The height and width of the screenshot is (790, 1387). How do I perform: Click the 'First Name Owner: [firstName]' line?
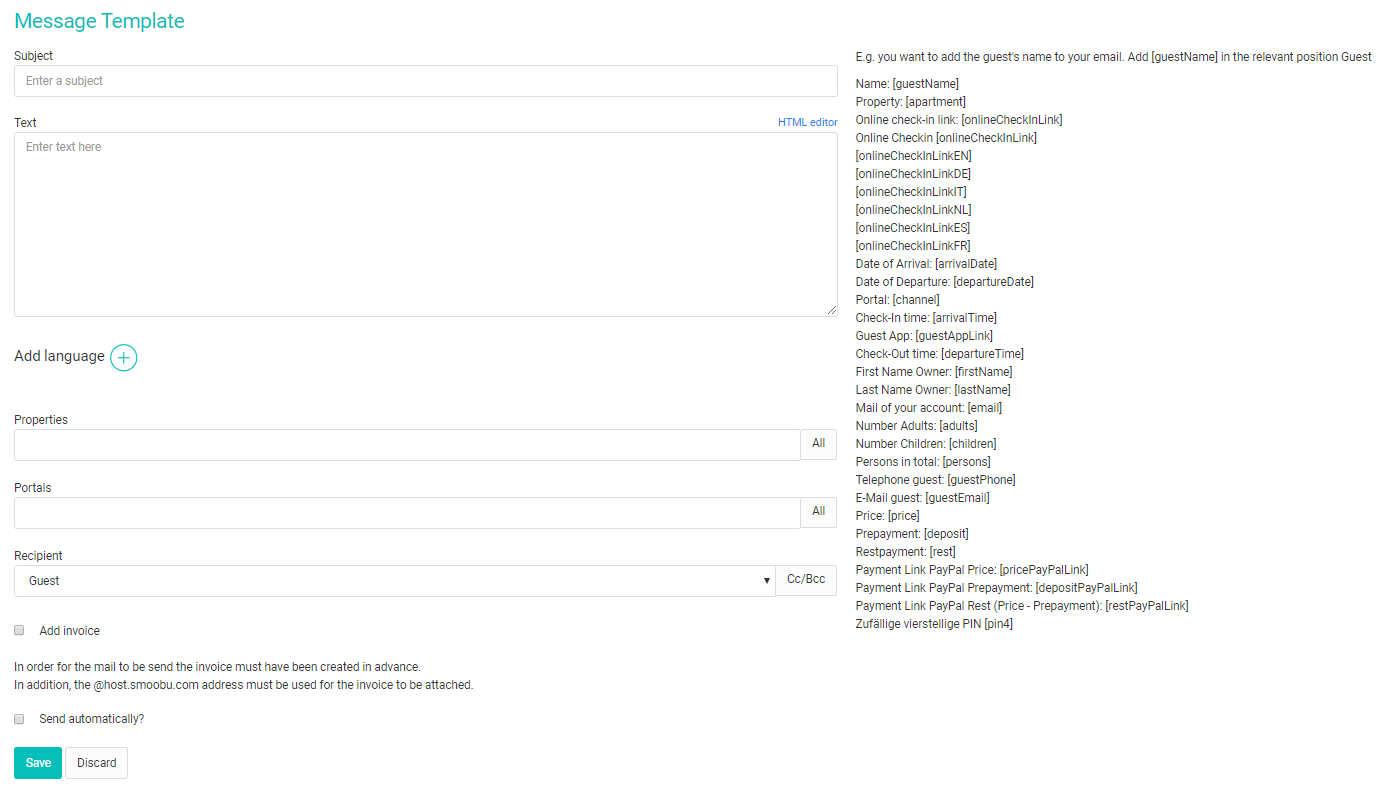point(934,372)
